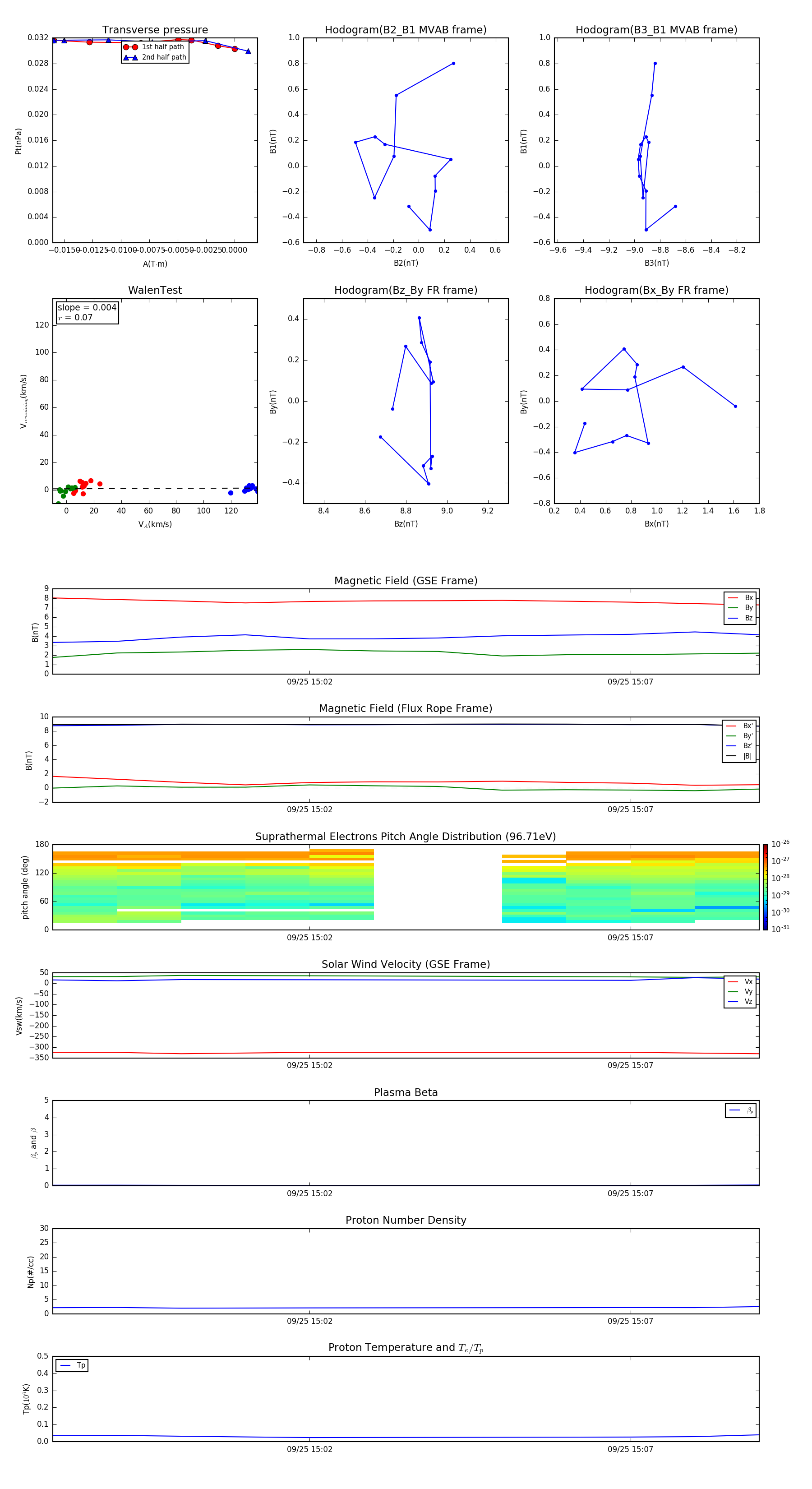
Task: Click the "Pt(nPa)" y-axis label
Action: 18,141
